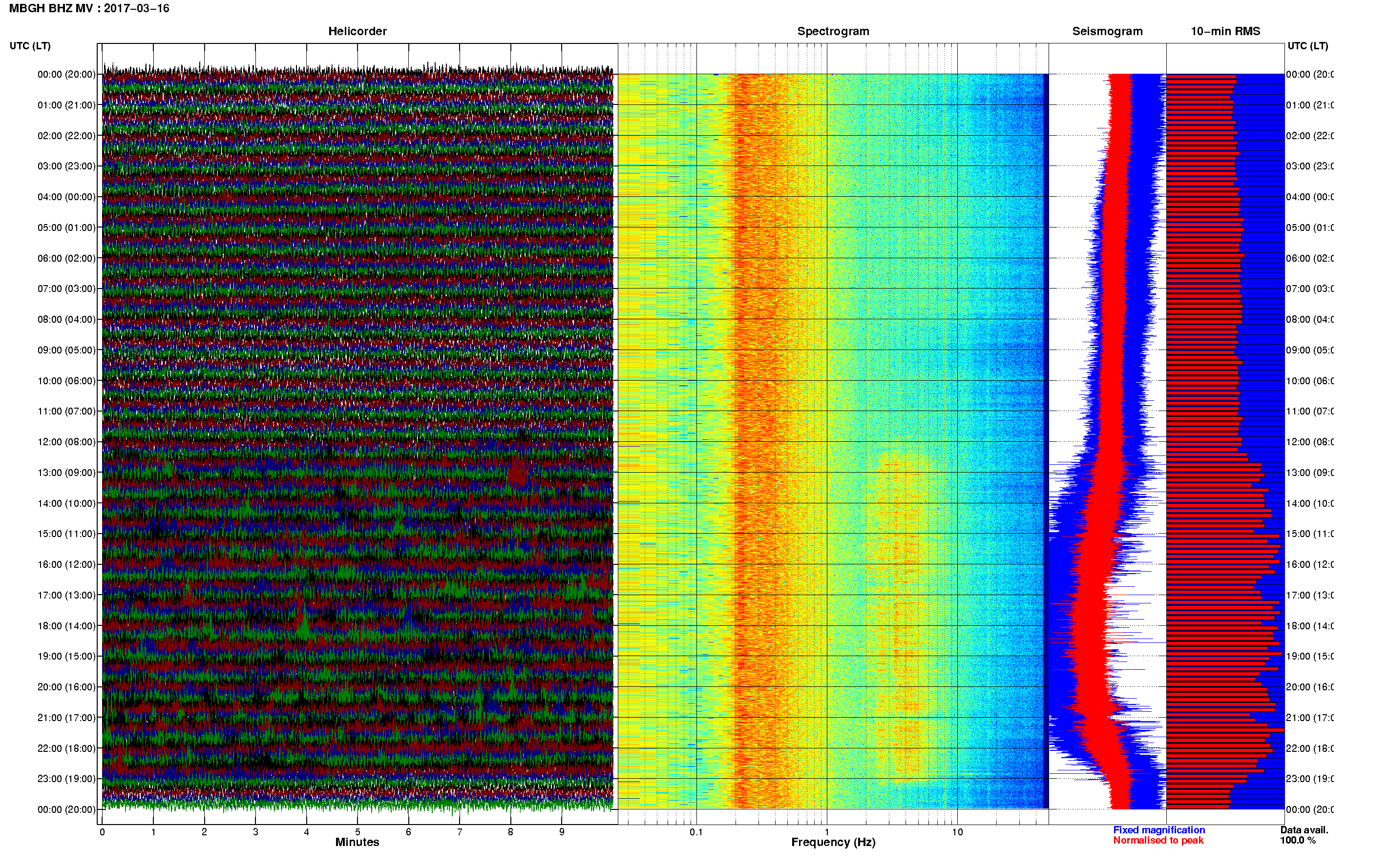Click the '10' tick on Frequency axis

point(957,832)
